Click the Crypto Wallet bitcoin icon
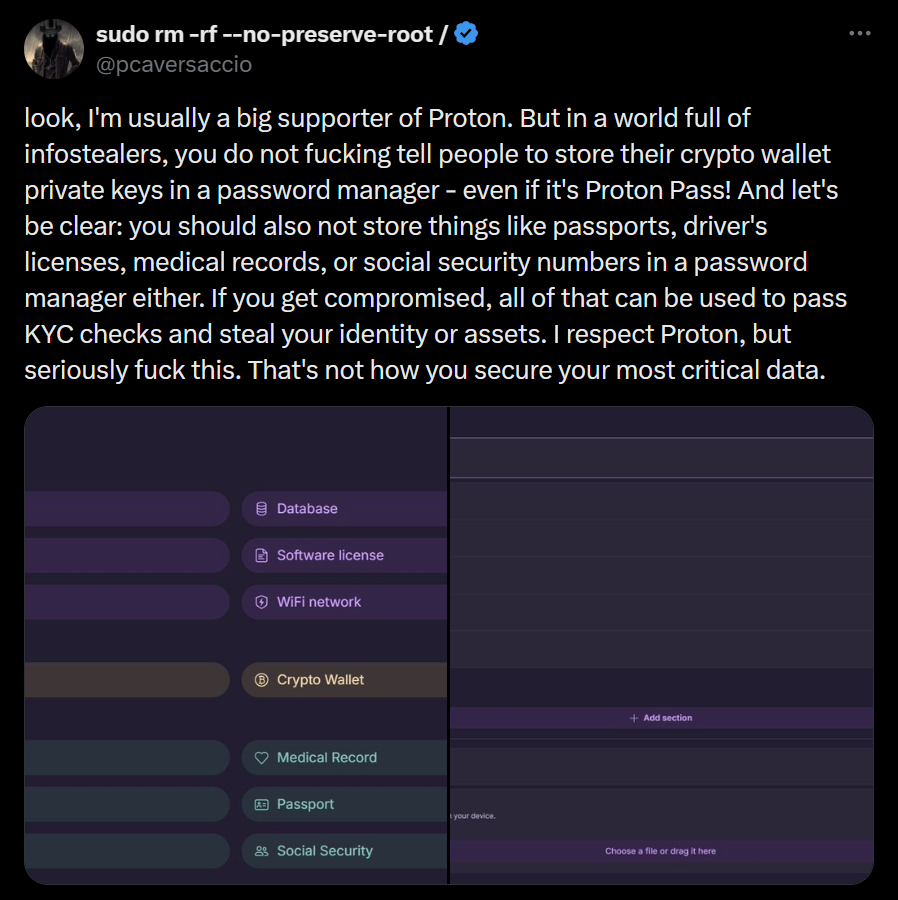The image size is (898, 900). click(262, 680)
